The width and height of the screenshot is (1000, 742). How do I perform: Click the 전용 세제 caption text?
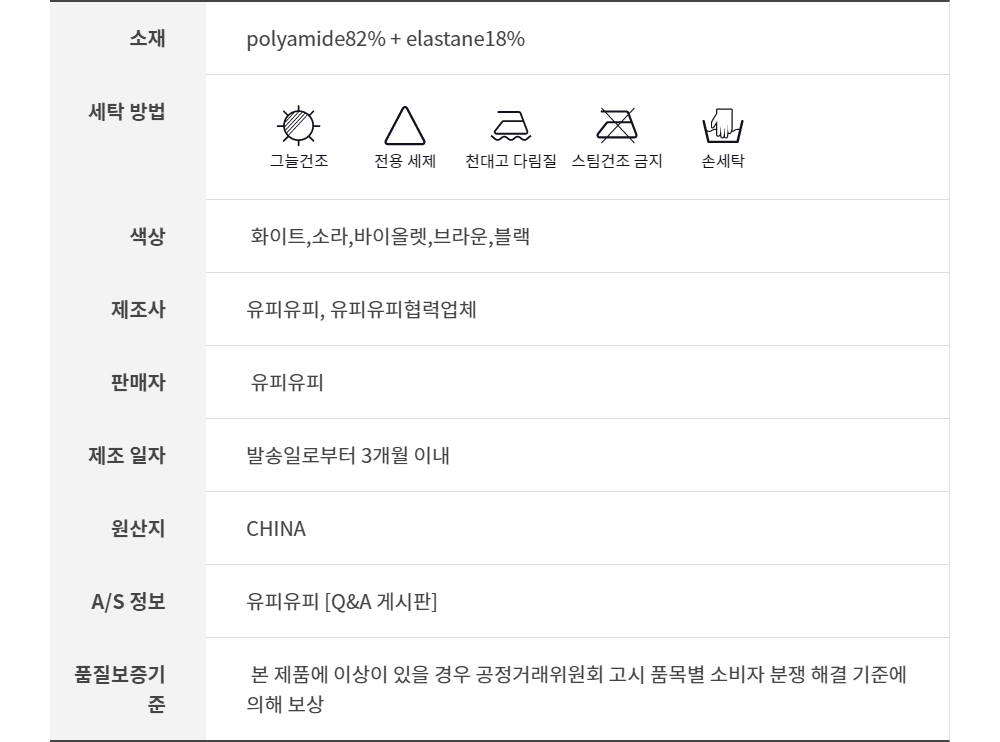(x=405, y=161)
